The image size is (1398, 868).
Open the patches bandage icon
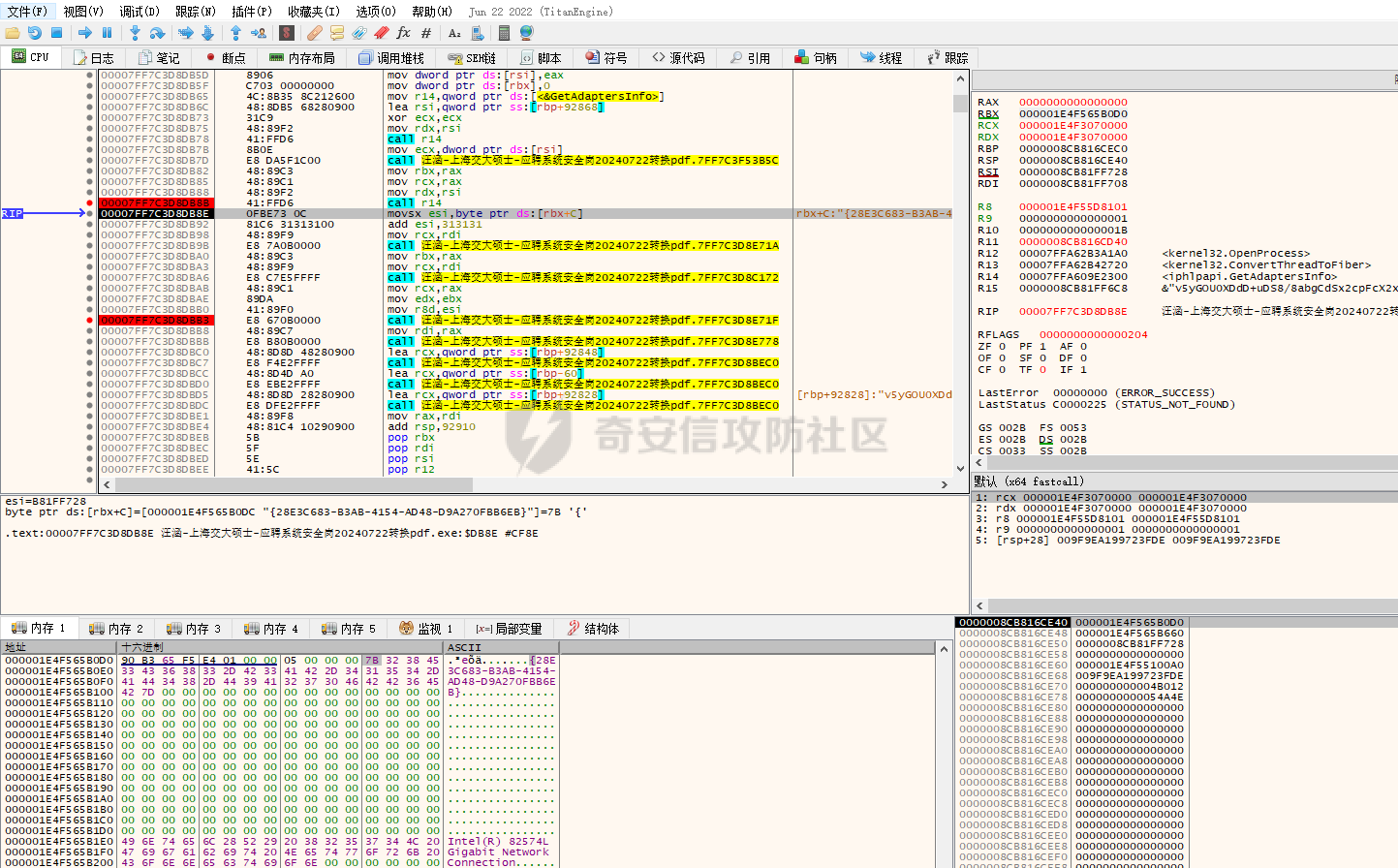click(315, 33)
